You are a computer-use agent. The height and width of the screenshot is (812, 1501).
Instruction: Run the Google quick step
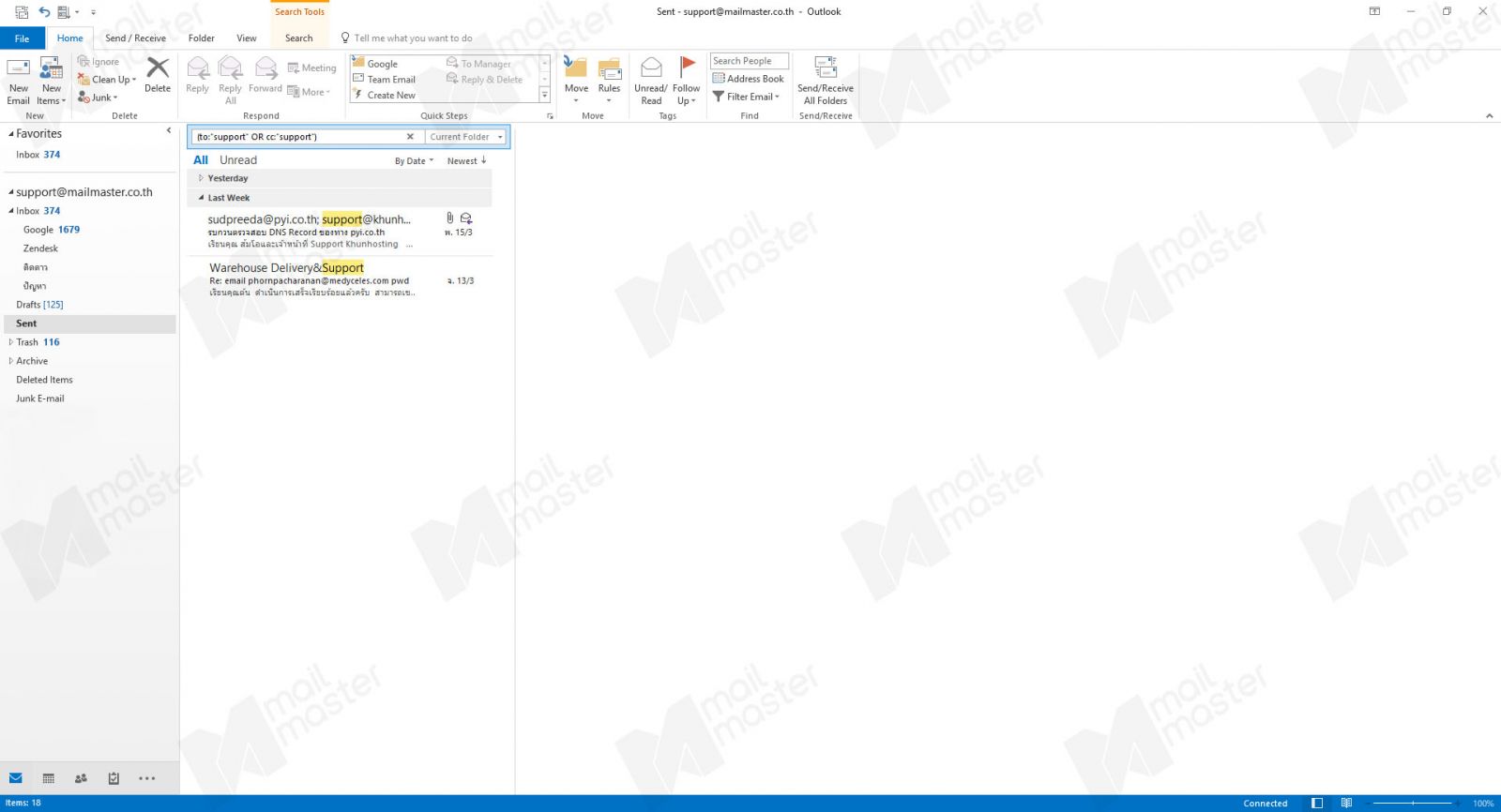375,64
